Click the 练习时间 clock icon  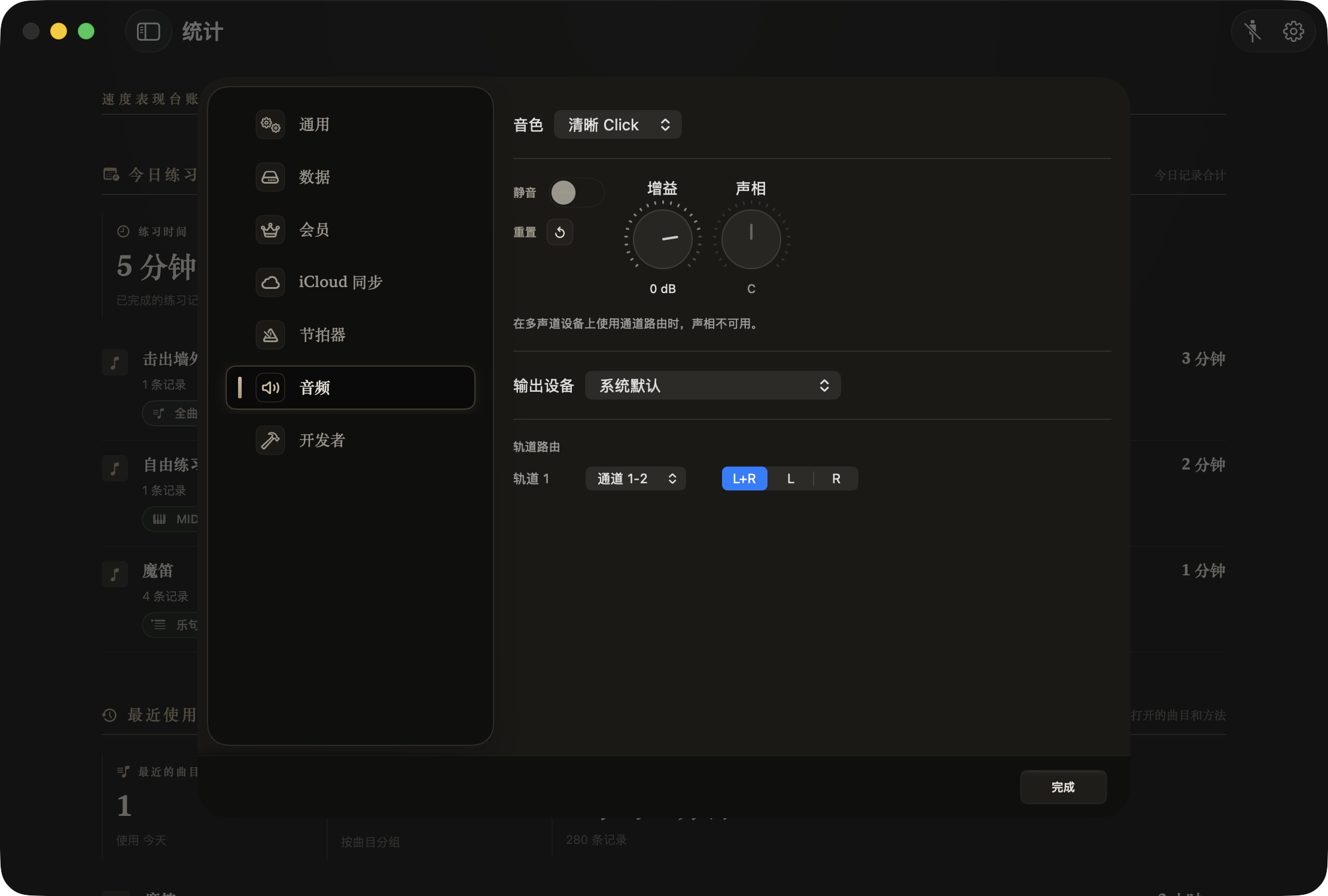pos(123,231)
